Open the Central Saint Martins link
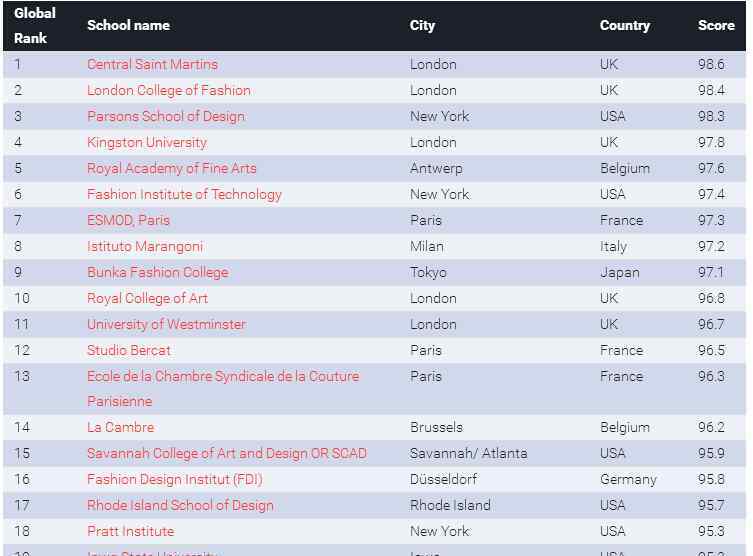Image resolution: width=753 pixels, height=556 pixels. click(x=152, y=64)
